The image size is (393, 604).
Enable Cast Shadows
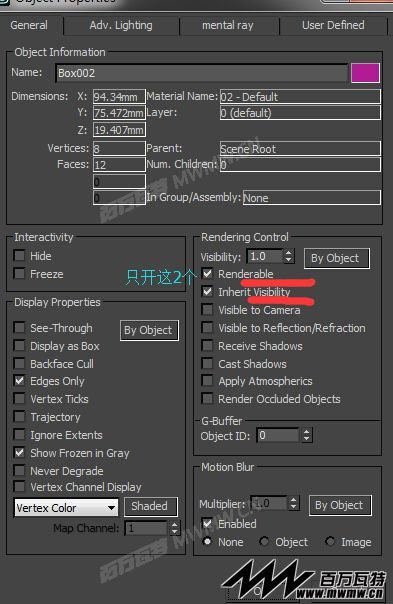pos(207,364)
